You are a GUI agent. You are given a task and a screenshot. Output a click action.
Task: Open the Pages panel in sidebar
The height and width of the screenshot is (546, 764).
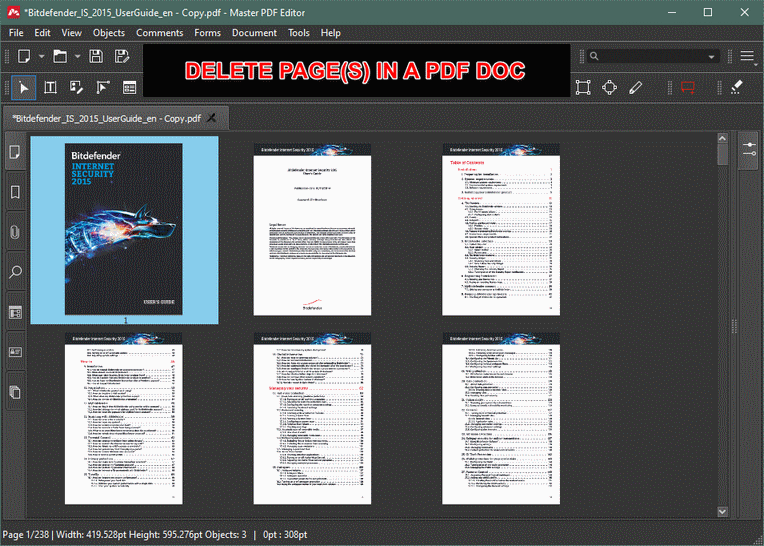click(x=15, y=152)
